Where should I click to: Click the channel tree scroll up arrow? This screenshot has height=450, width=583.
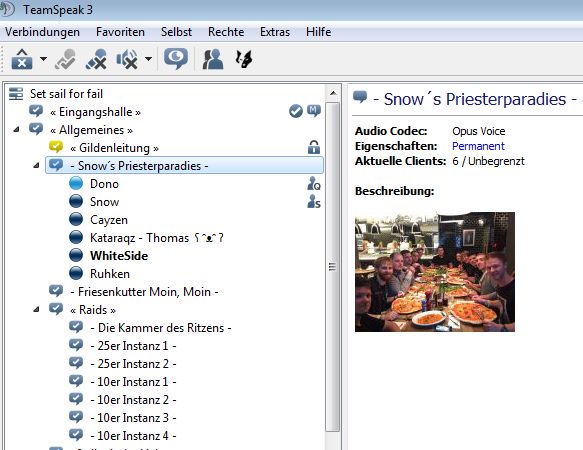point(333,93)
